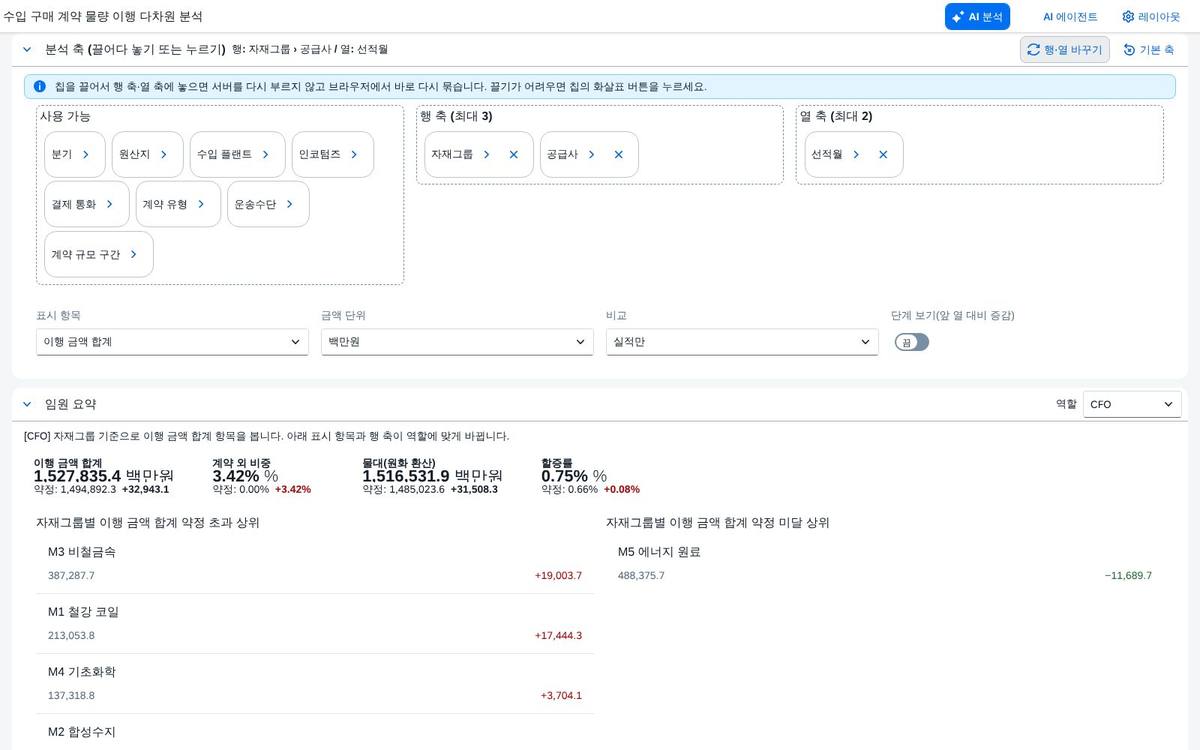Image resolution: width=1200 pixels, height=750 pixels.
Task: Remove 선적월 from the column axis
Action: click(x=883, y=155)
